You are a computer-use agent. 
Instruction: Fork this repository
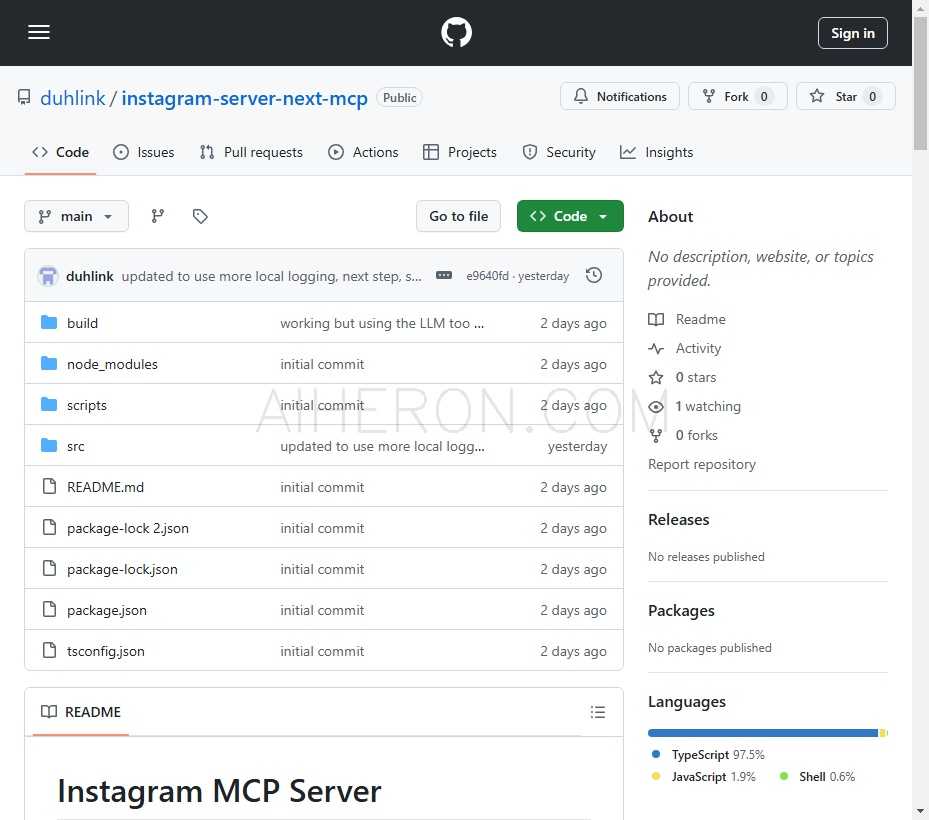737,97
